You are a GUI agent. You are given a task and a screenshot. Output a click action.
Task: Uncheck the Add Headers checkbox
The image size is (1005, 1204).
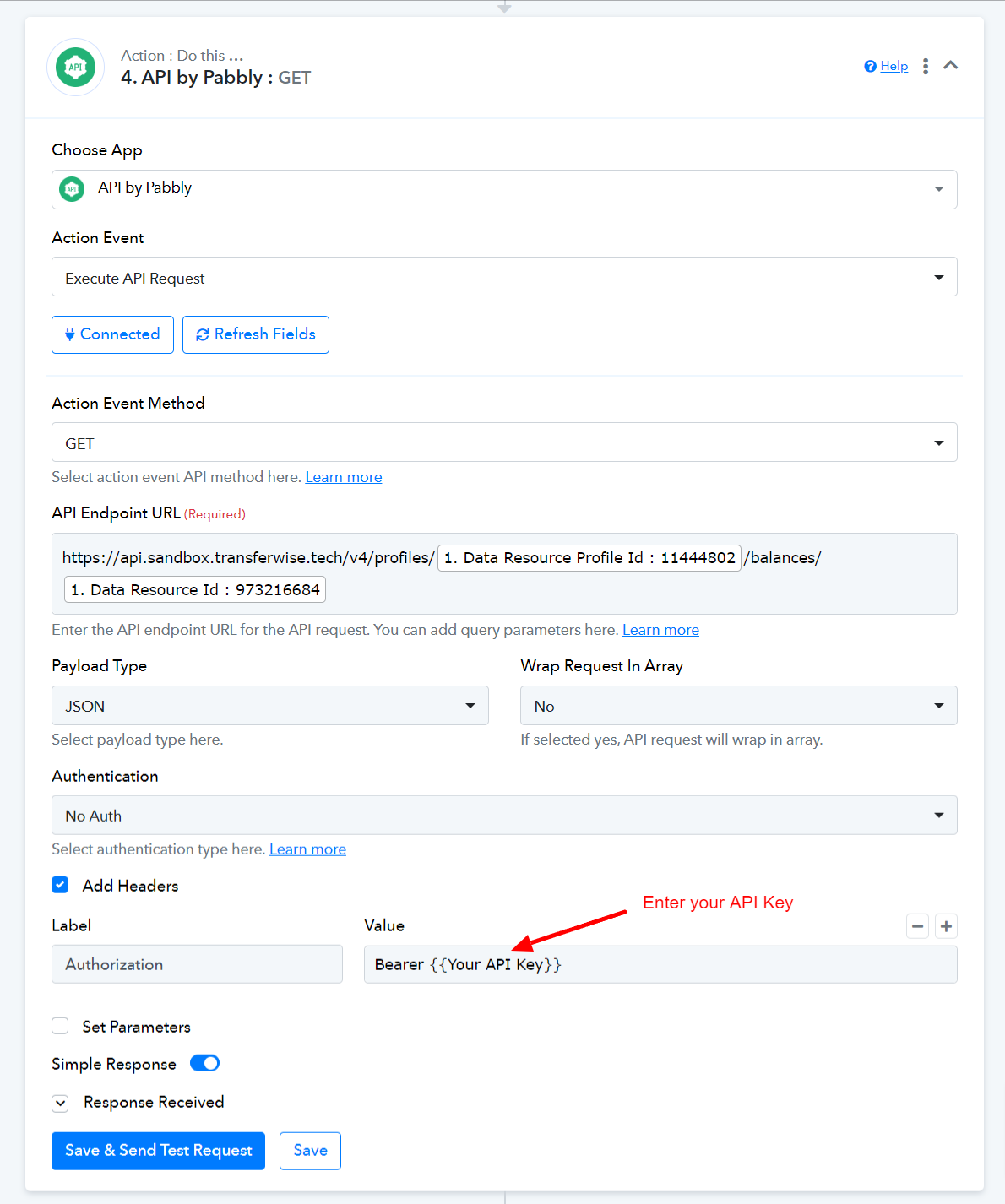[x=60, y=885]
